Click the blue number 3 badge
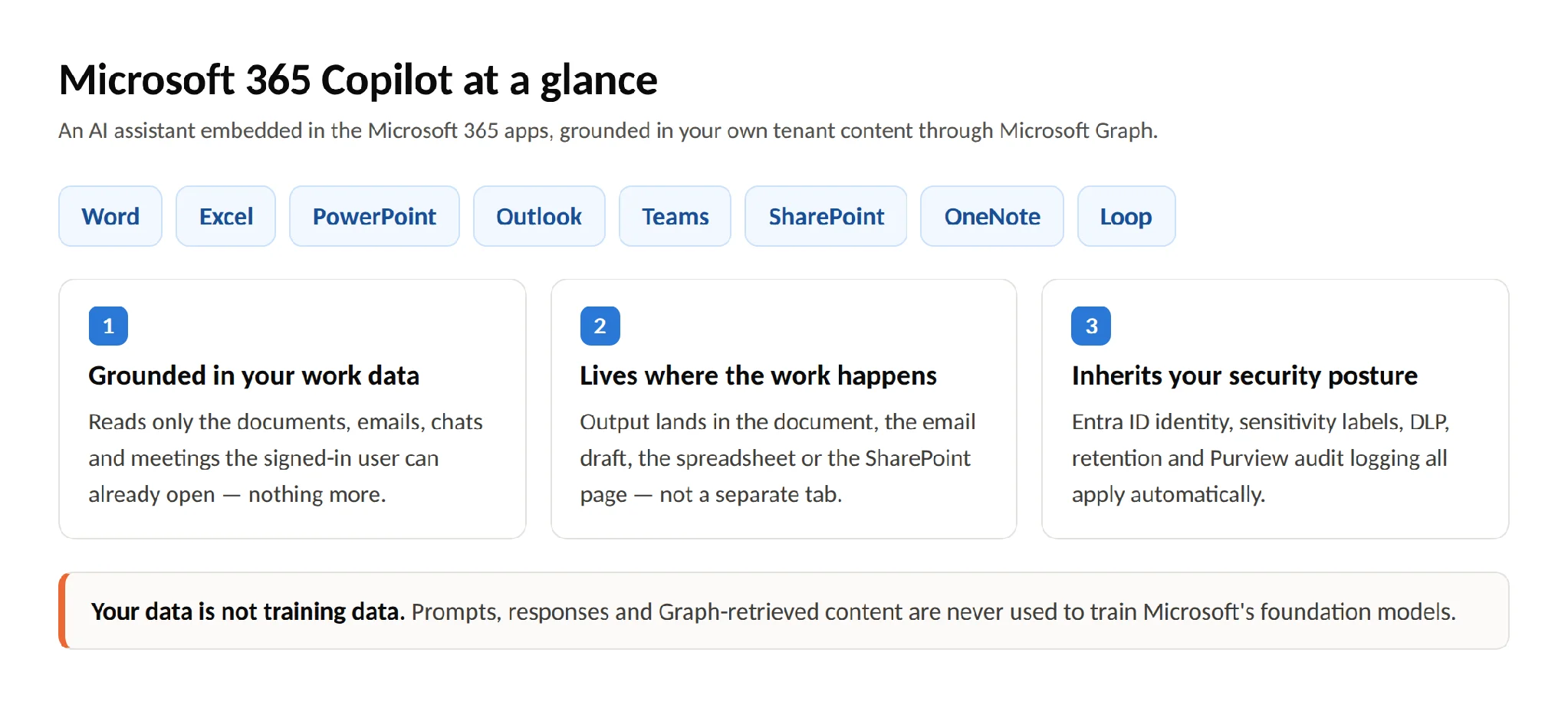The height and width of the screenshot is (708, 1568). [1091, 326]
